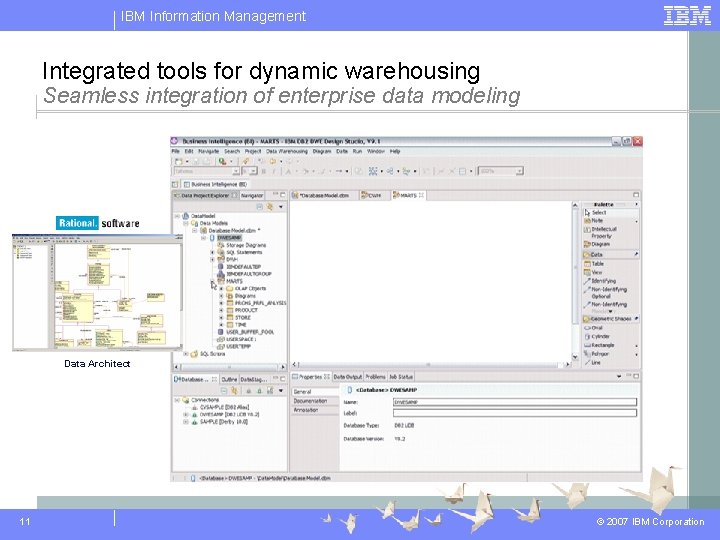Select the GVSAMPLE [DB2 Alias] connection
720x540 pixels.
(x=225, y=407)
